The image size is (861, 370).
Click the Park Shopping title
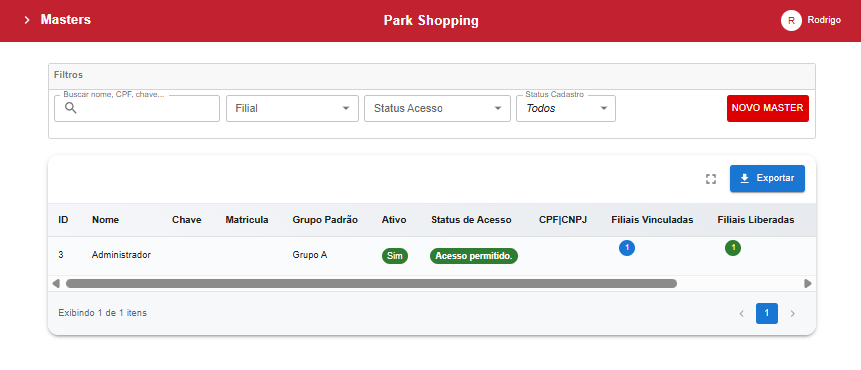tap(431, 21)
